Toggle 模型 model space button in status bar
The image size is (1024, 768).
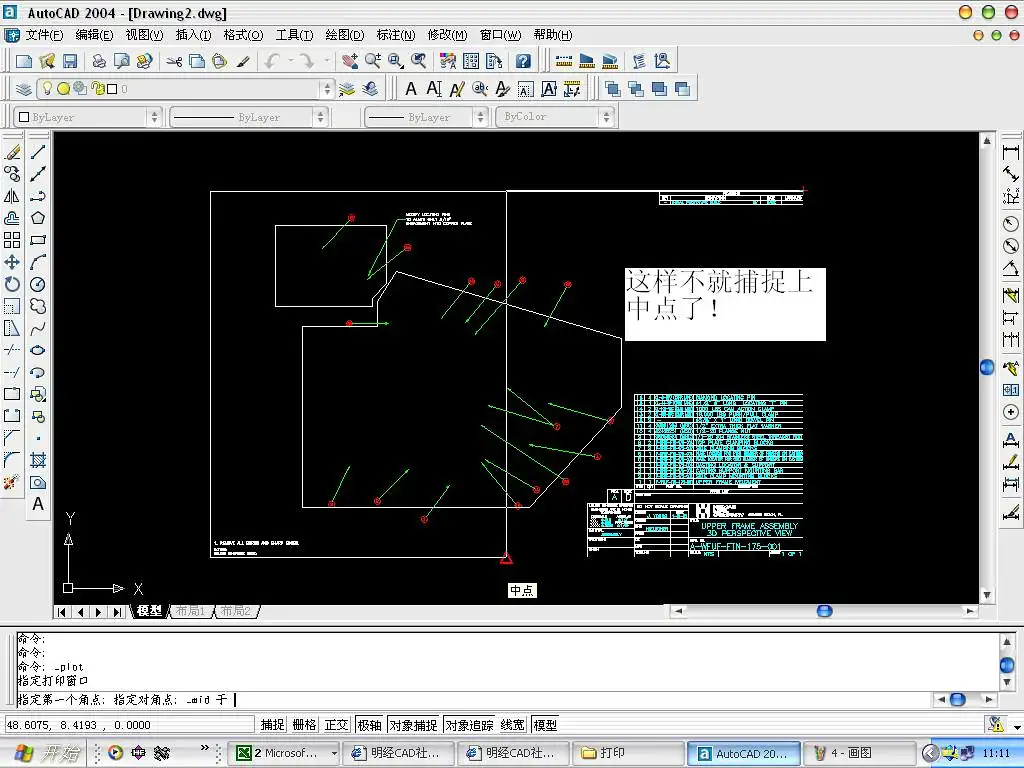545,725
